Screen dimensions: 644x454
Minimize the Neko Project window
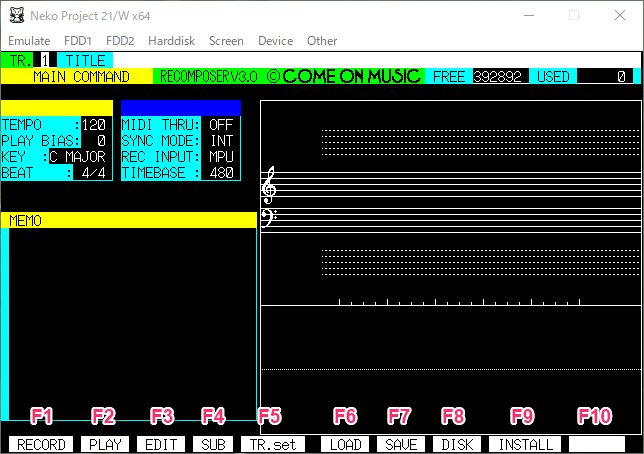click(x=529, y=16)
